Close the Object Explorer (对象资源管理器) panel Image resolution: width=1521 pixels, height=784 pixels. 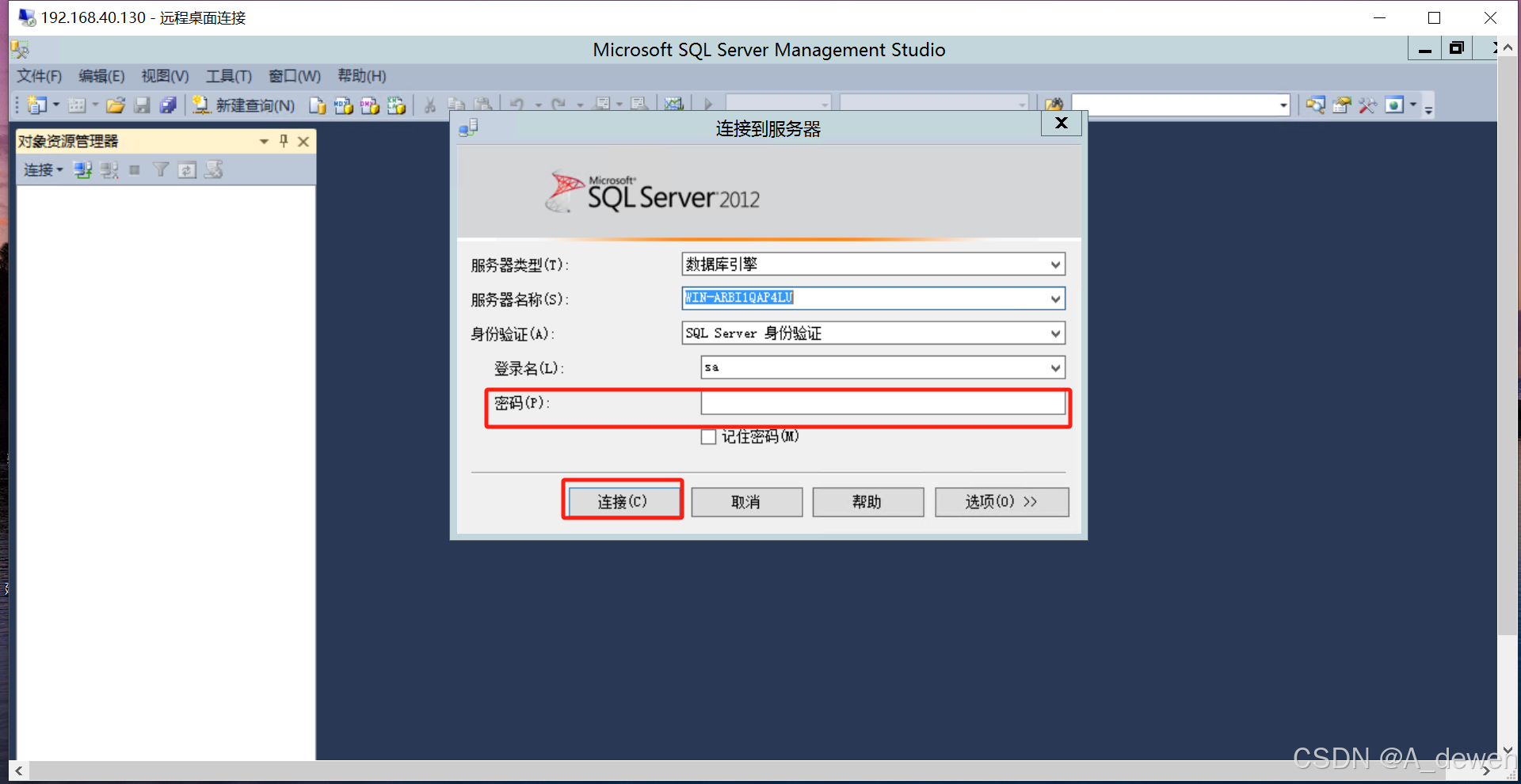[x=303, y=141]
